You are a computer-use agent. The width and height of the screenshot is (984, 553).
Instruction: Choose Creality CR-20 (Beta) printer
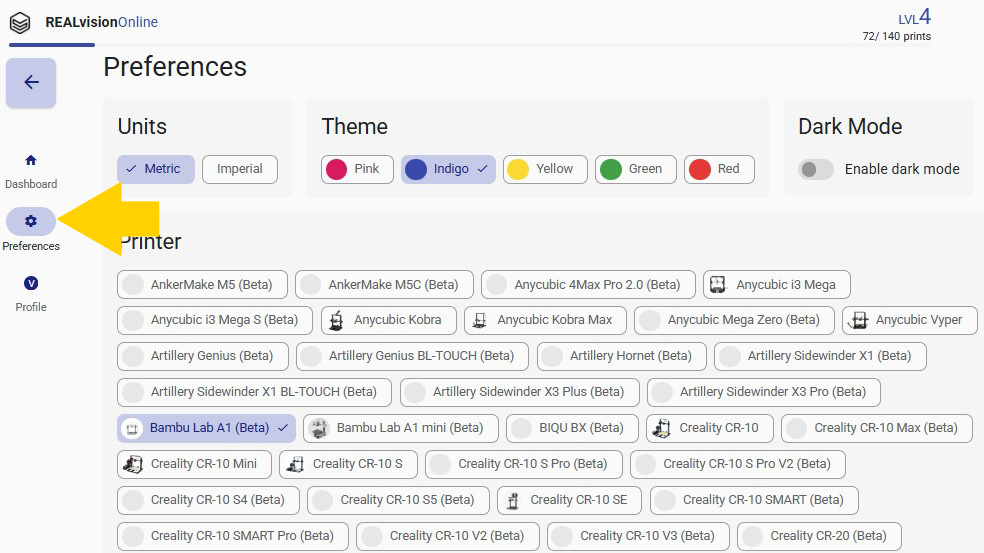[820, 536]
